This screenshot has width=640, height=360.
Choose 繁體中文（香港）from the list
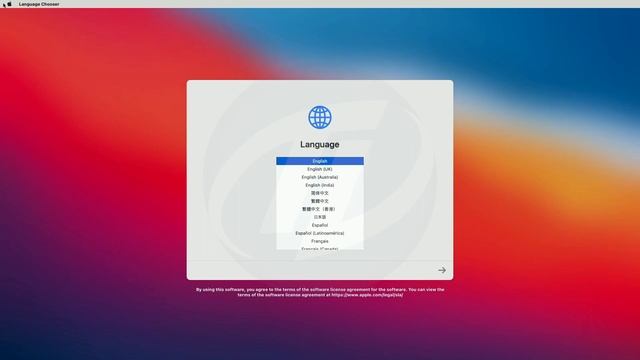coord(320,209)
